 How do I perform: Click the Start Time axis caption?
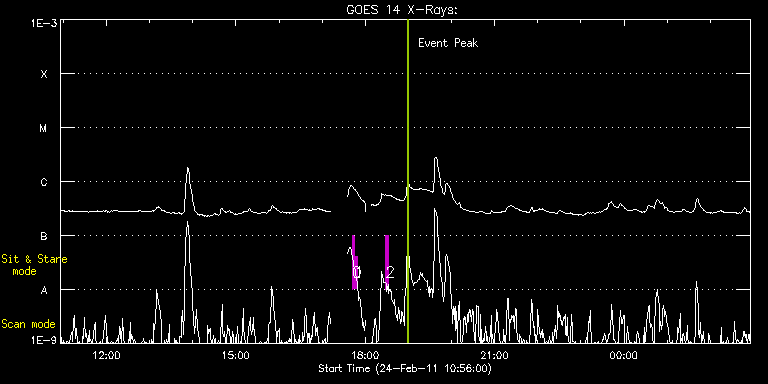(x=405, y=368)
